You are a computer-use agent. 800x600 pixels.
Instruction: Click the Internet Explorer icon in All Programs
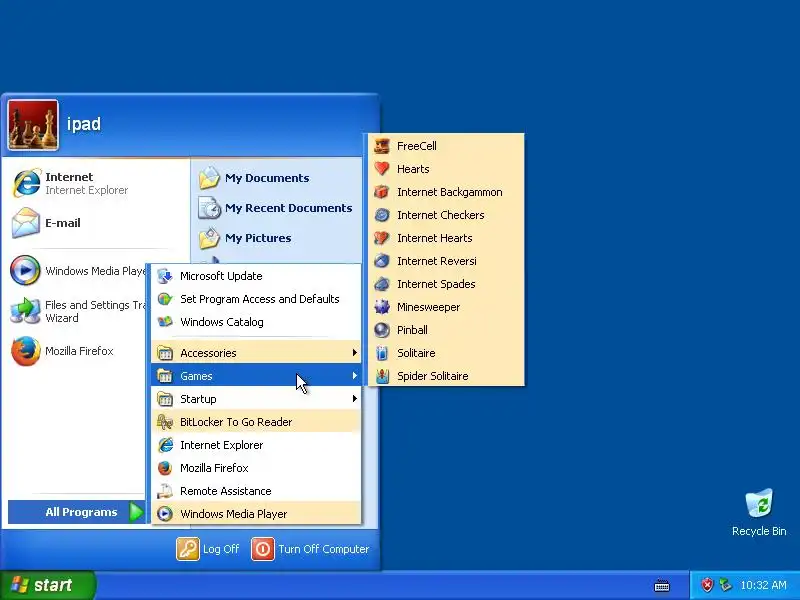tap(165, 445)
